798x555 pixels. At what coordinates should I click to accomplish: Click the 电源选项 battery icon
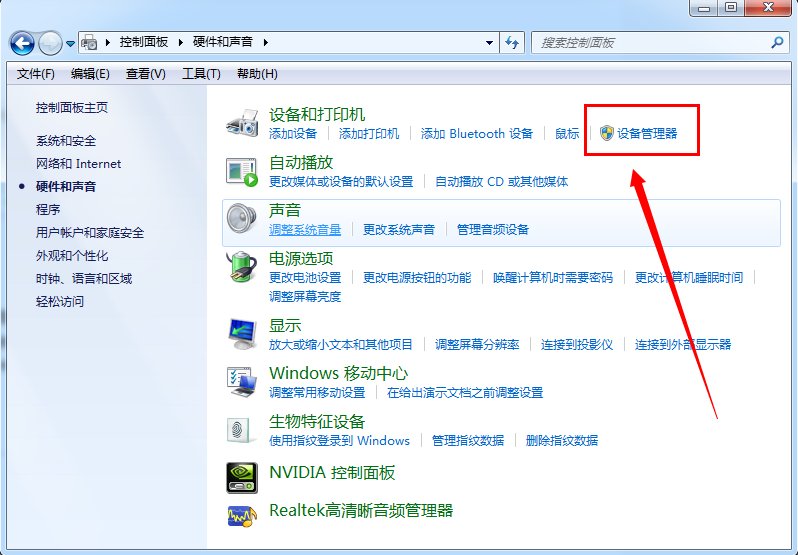point(242,267)
